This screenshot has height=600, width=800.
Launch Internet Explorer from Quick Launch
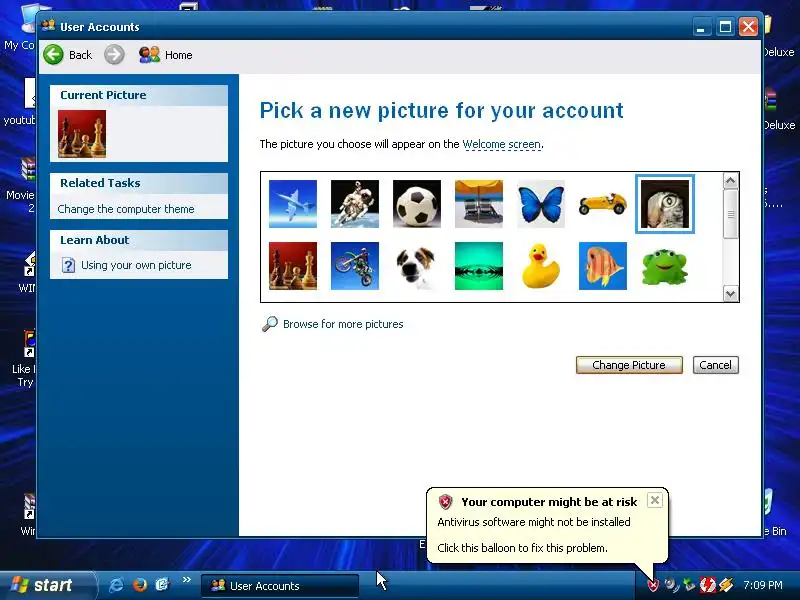click(116, 585)
